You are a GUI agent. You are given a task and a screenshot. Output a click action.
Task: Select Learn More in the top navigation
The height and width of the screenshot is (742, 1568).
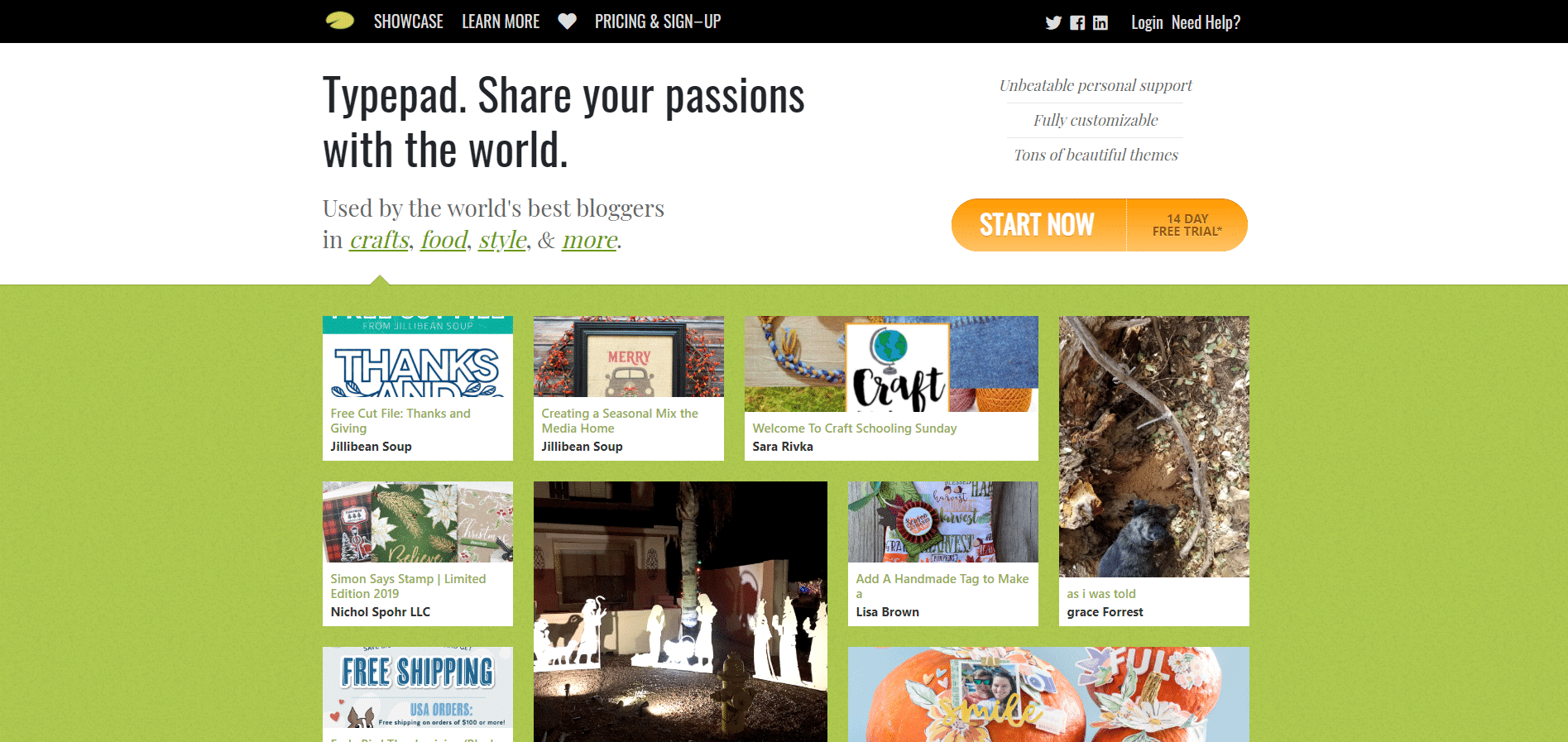pyautogui.click(x=501, y=22)
